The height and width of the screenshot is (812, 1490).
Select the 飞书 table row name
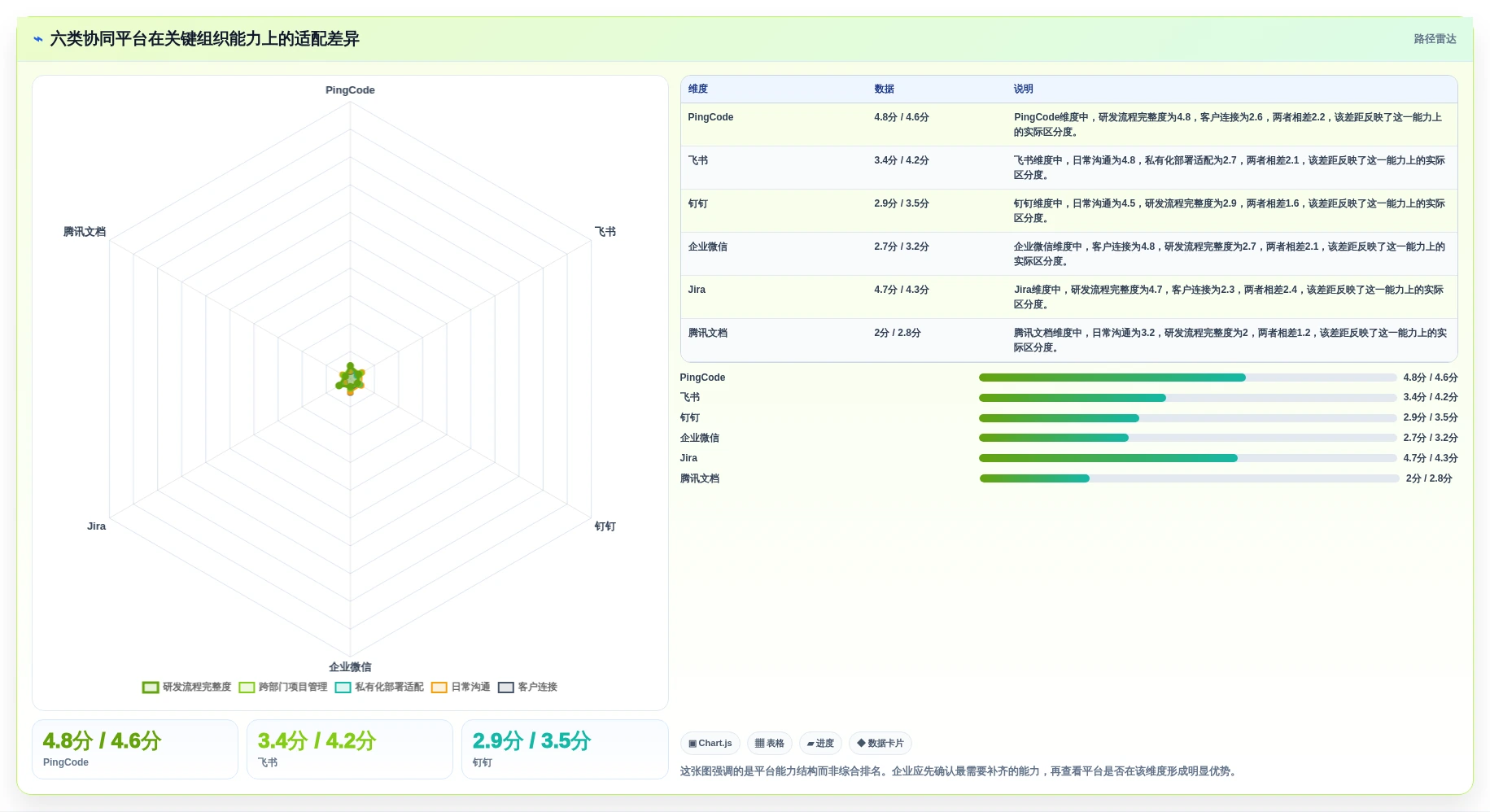click(x=698, y=160)
